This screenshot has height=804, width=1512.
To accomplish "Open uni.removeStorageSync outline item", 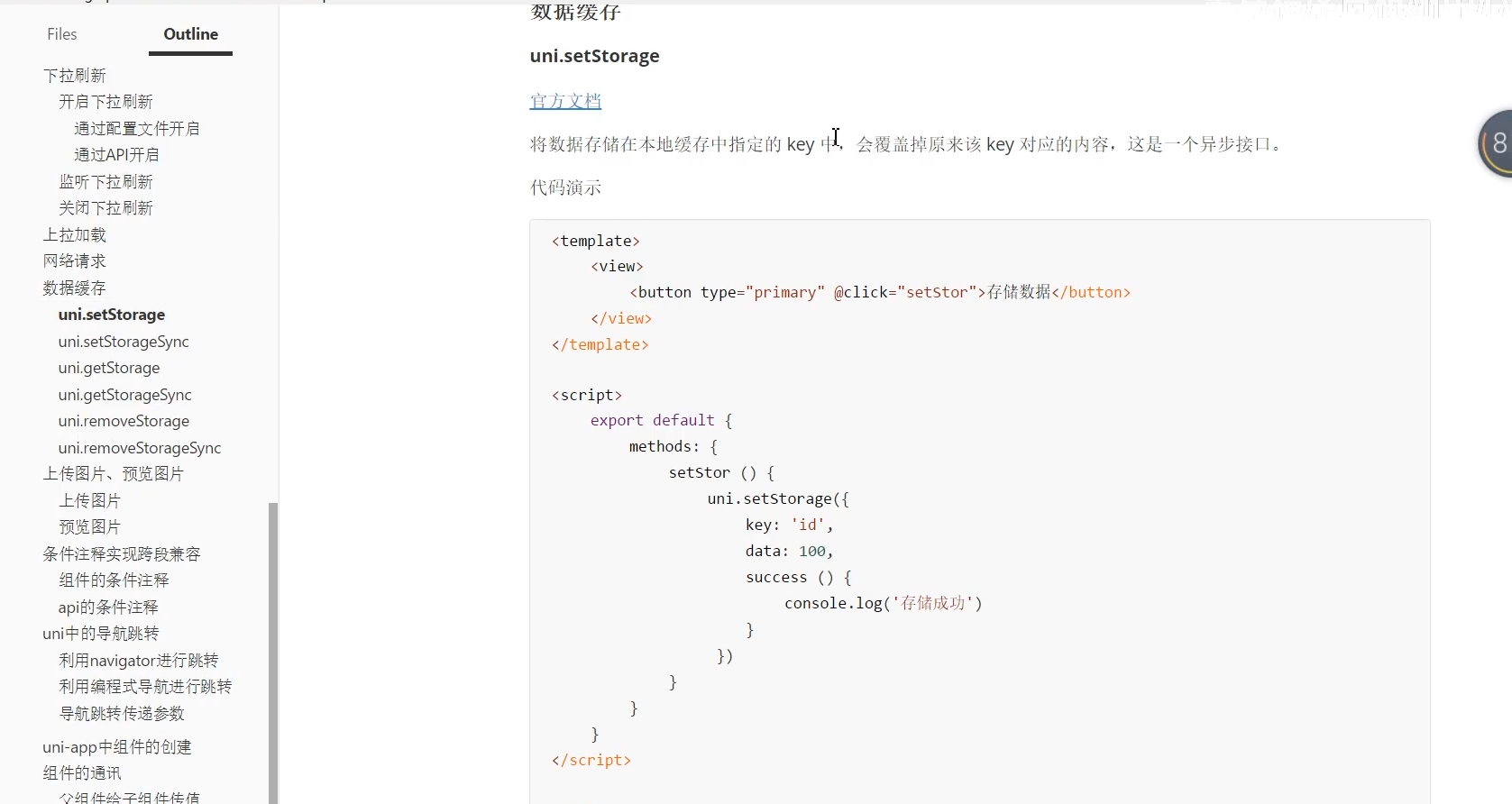I will pyautogui.click(x=140, y=448).
